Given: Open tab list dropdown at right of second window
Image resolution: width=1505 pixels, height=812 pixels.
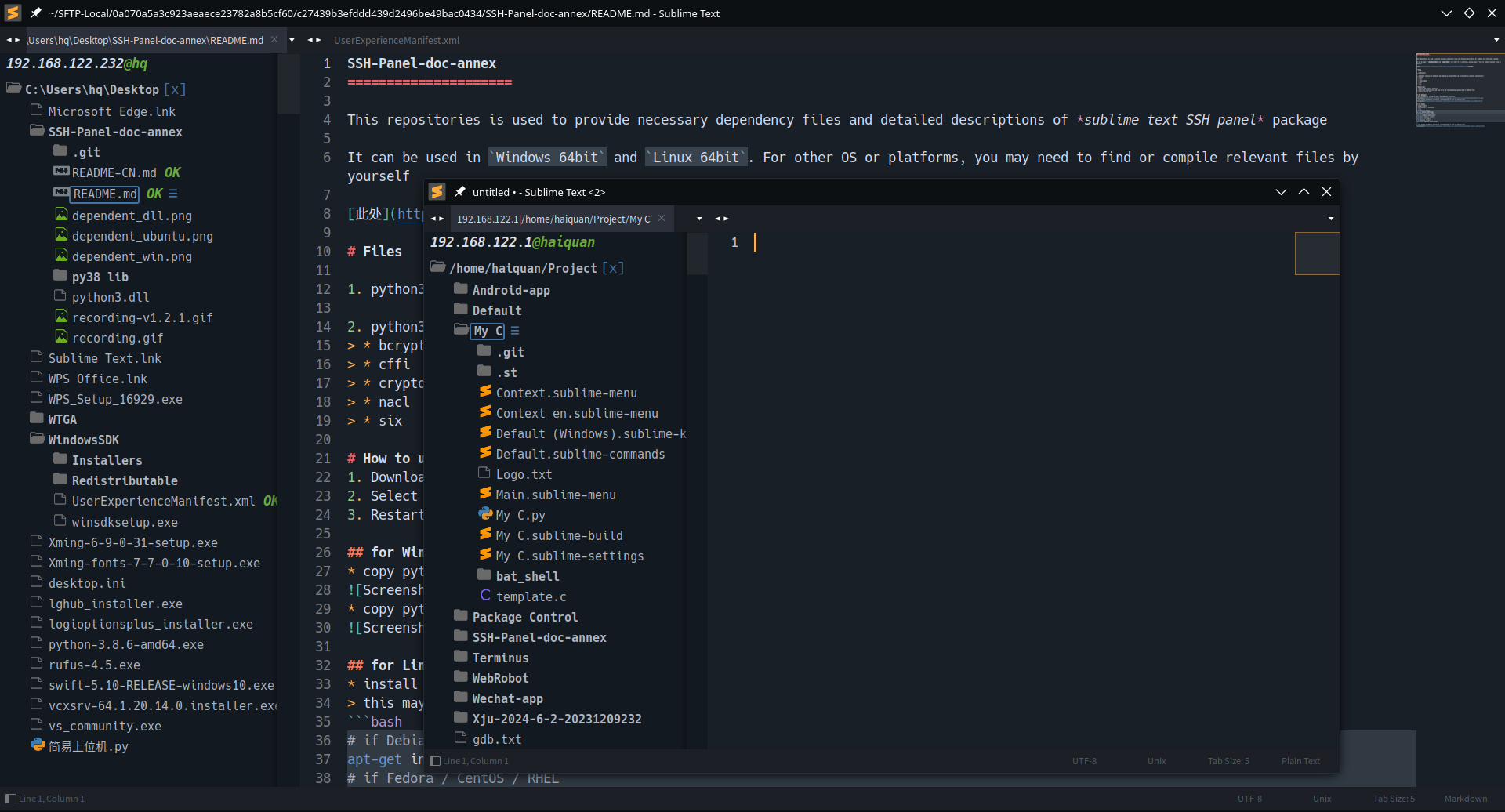Looking at the screenshot, I should pos(1331,219).
